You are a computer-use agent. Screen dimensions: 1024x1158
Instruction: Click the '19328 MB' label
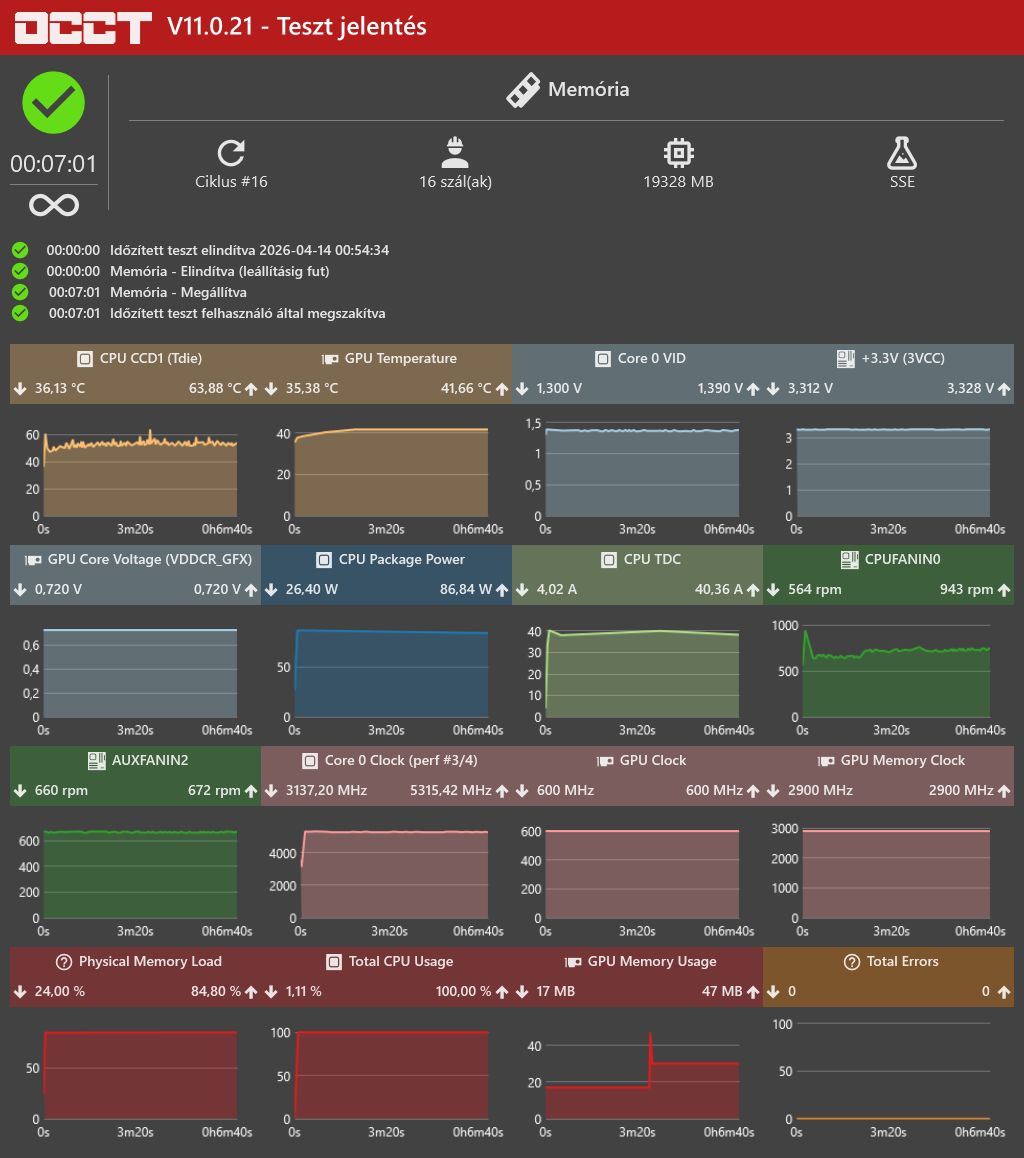tap(678, 182)
